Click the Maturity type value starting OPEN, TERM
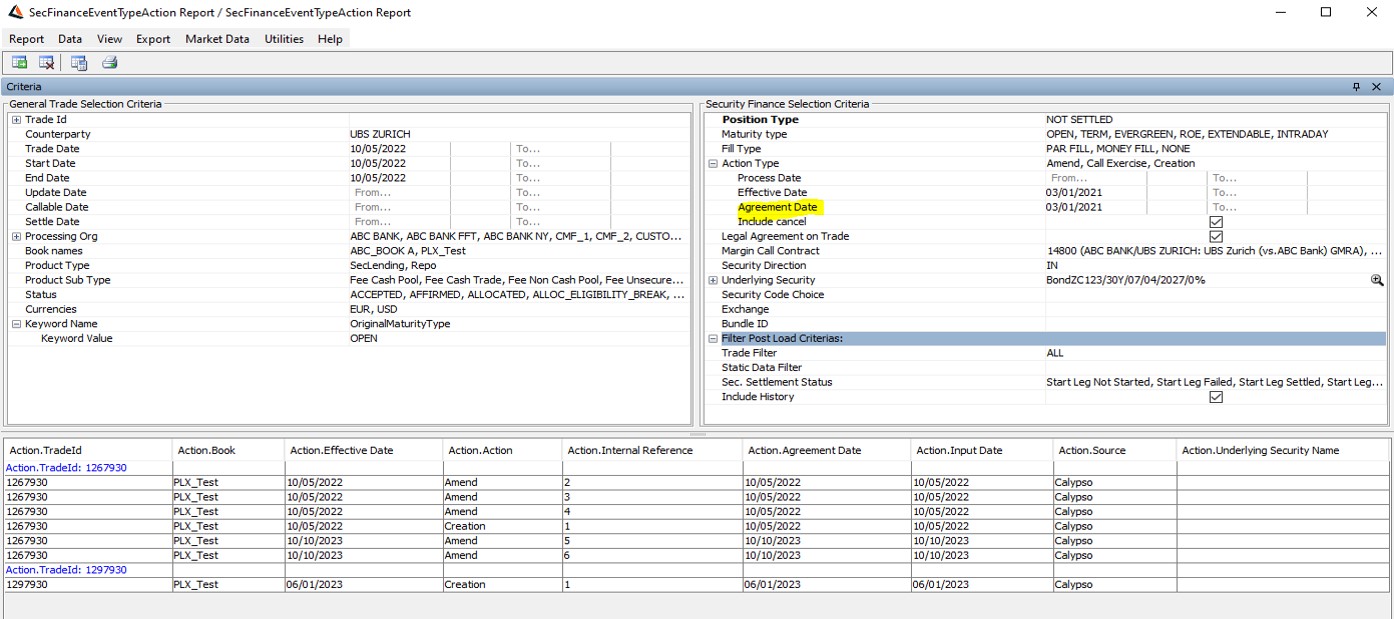The width and height of the screenshot is (1394, 619). pos(1187,134)
